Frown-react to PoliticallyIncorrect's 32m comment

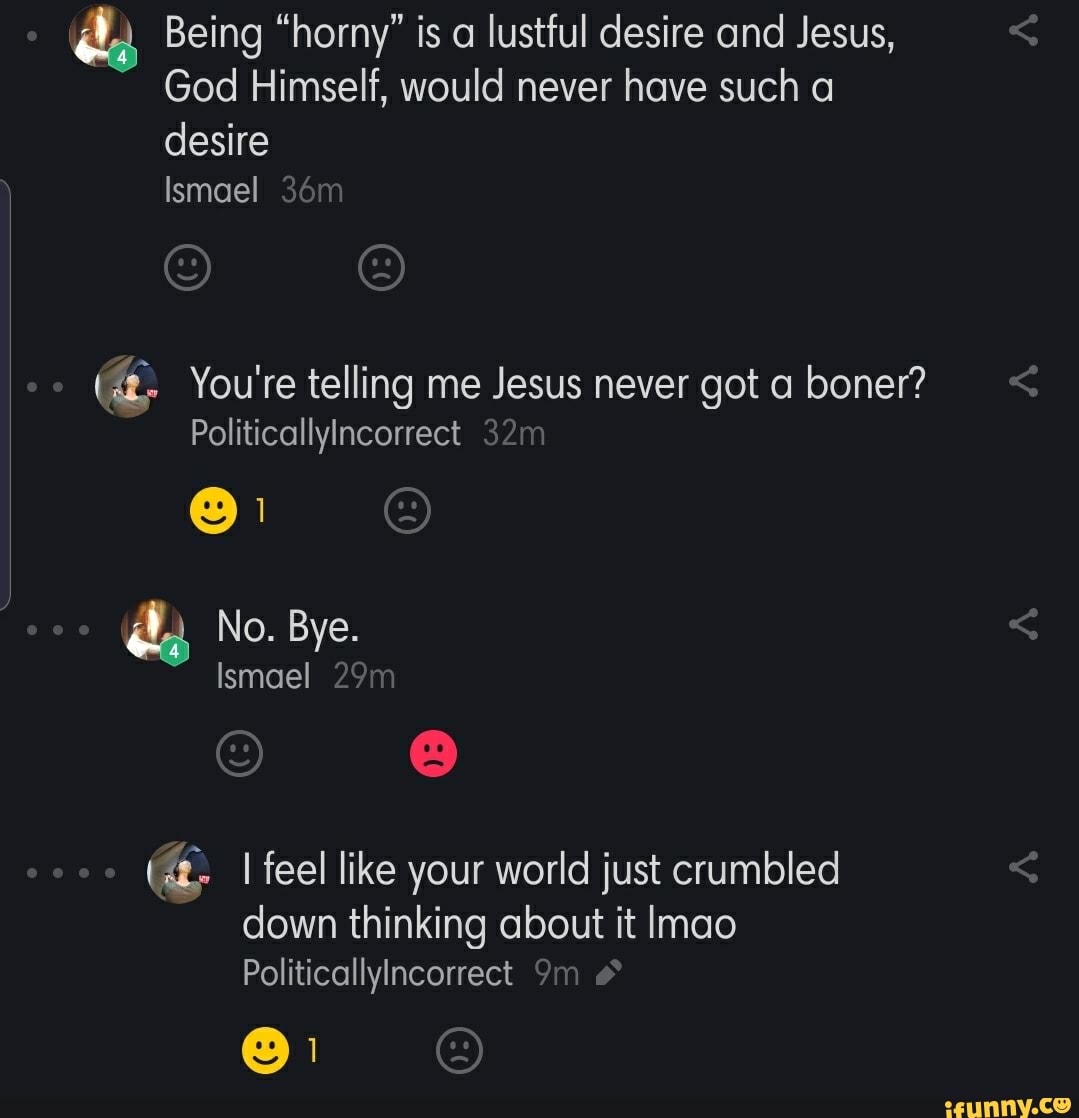407,512
